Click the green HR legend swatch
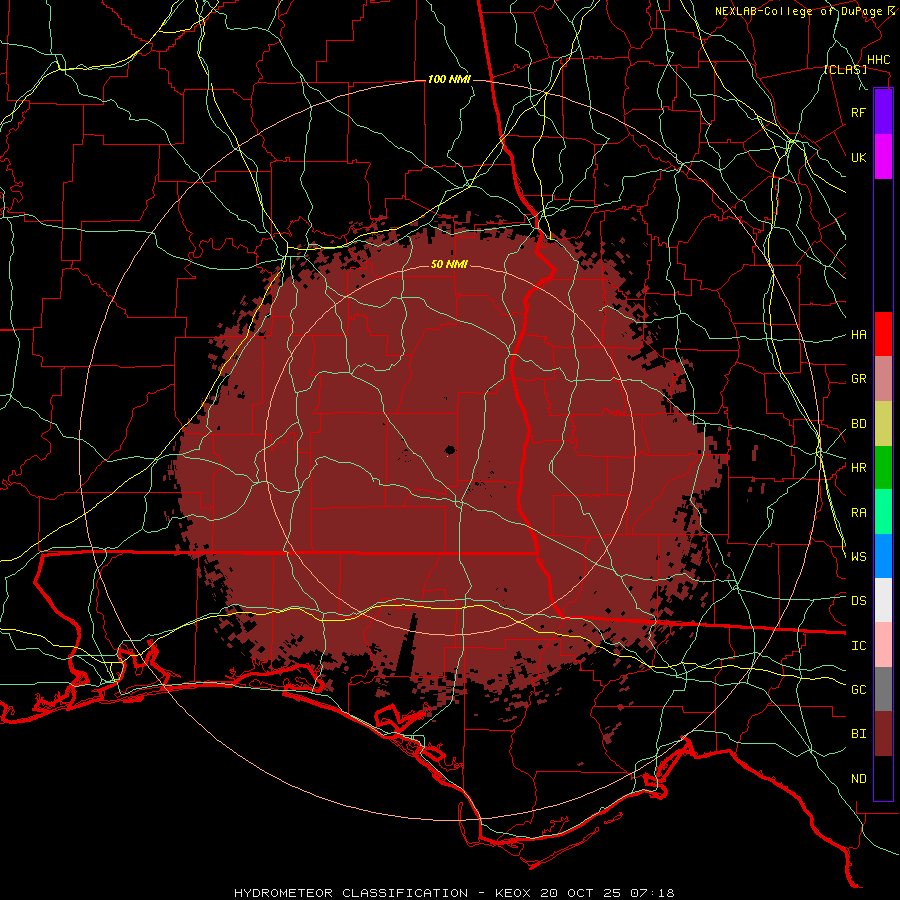This screenshot has width=900, height=900. [883, 468]
